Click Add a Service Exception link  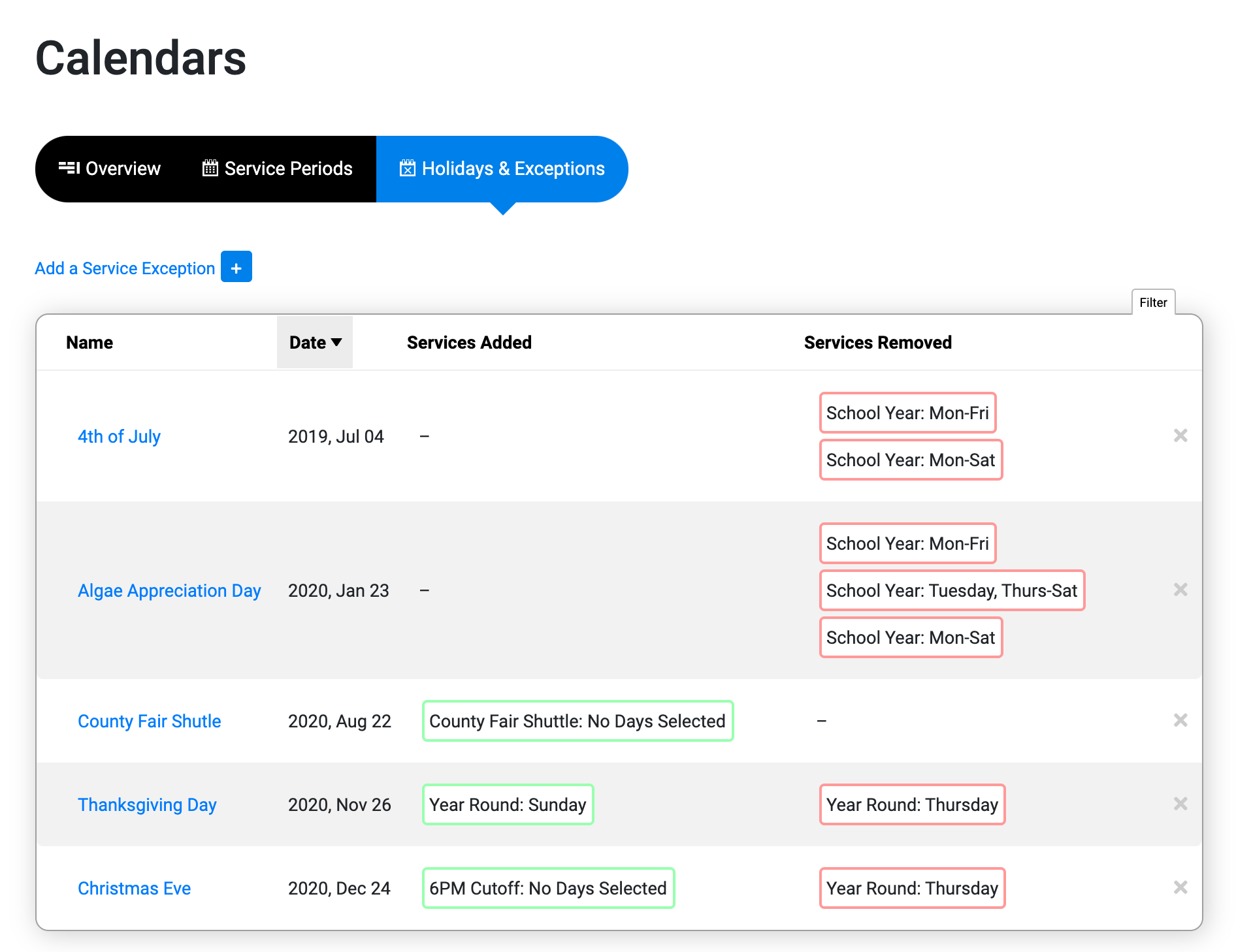pyautogui.click(x=125, y=268)
